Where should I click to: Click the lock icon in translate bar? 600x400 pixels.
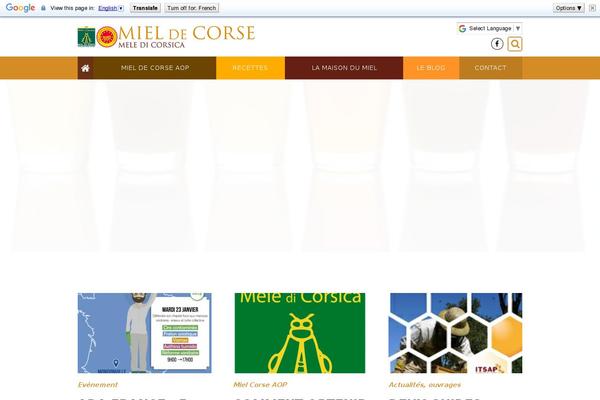click(x=43, y=8)
